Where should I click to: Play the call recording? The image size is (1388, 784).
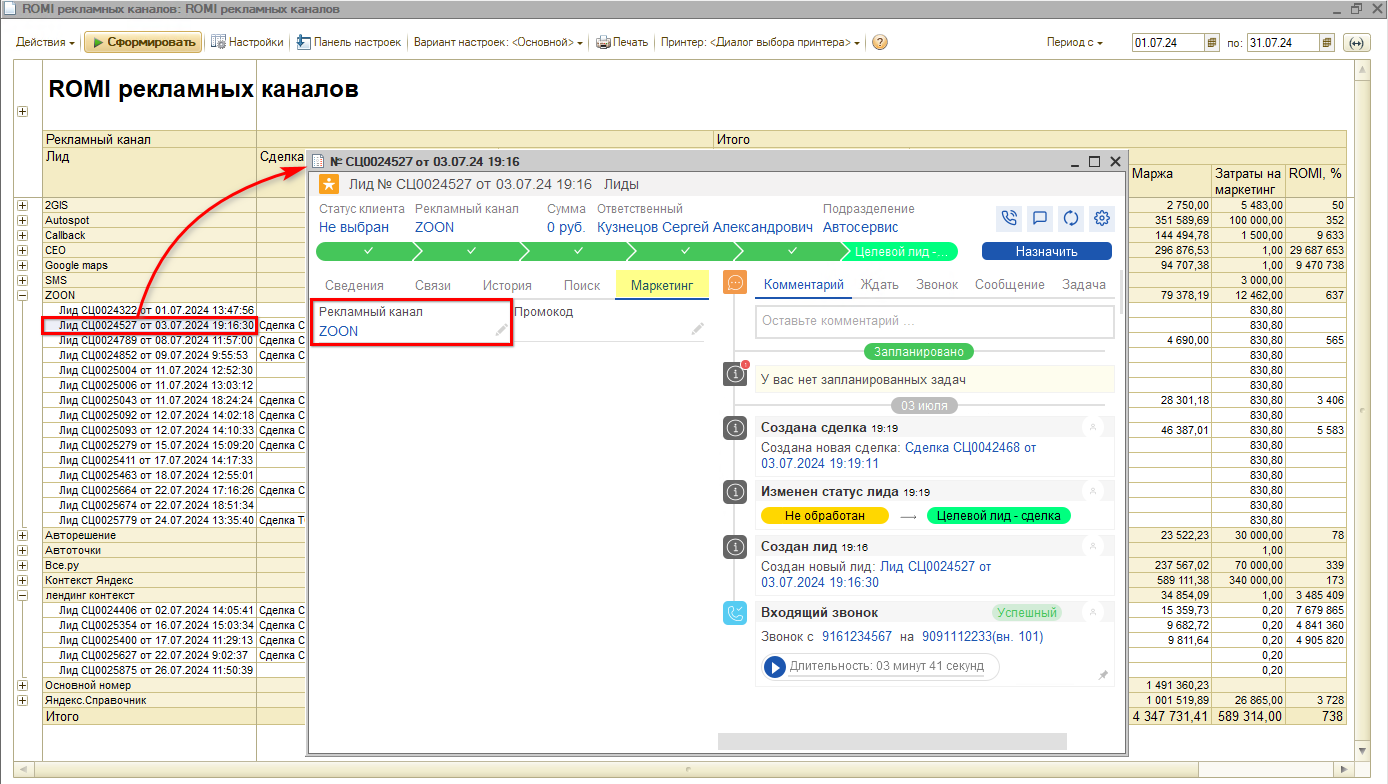pyautogui.click(x=774, y=666)
